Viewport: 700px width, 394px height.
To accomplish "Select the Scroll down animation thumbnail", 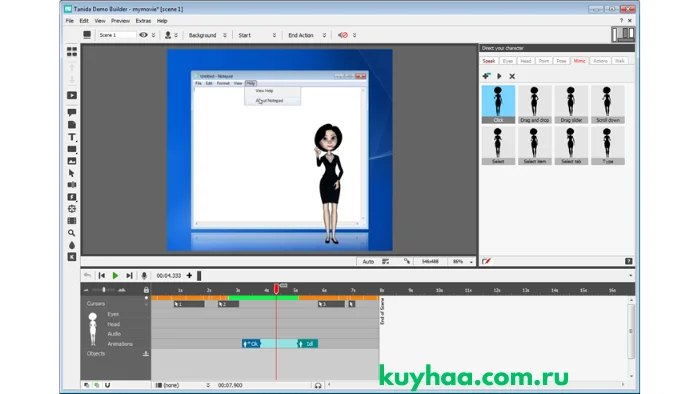I will tap(608, 104).
